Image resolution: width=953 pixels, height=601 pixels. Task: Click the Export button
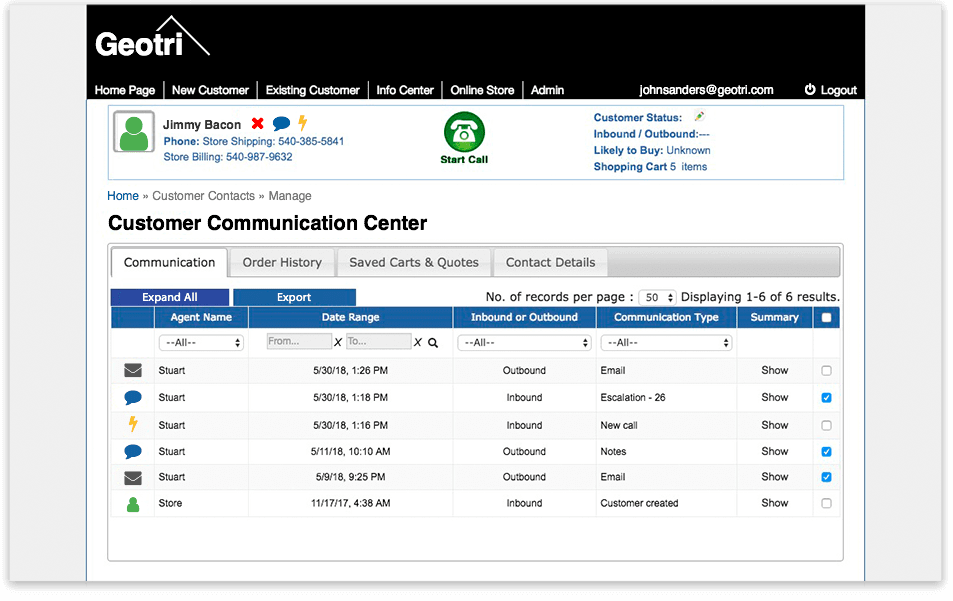pos(294,297)
